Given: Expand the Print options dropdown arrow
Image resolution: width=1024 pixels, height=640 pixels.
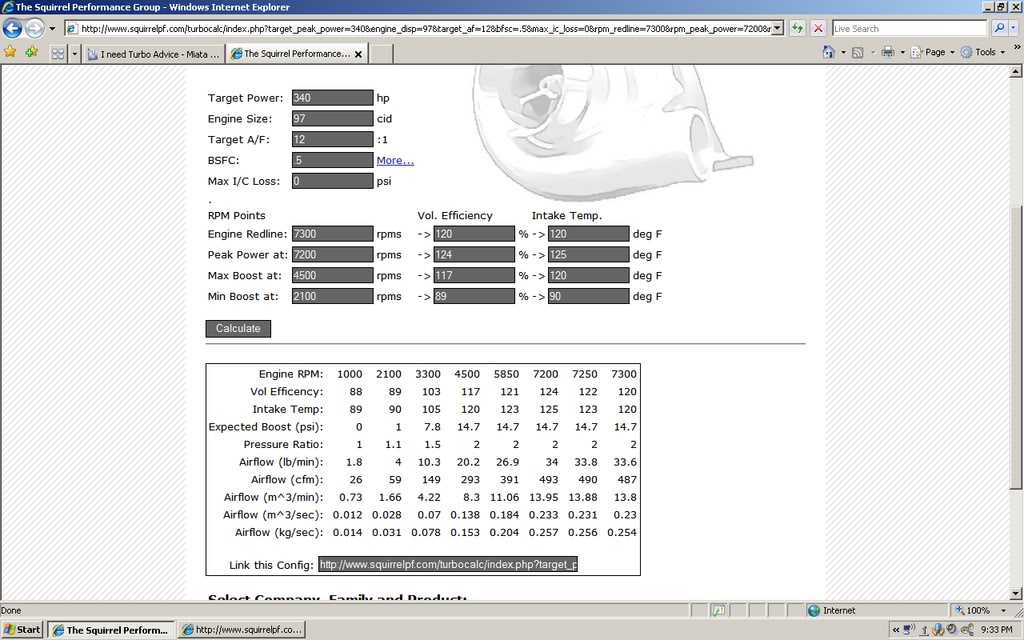Looking at the screenshot, I should [903, 50].
